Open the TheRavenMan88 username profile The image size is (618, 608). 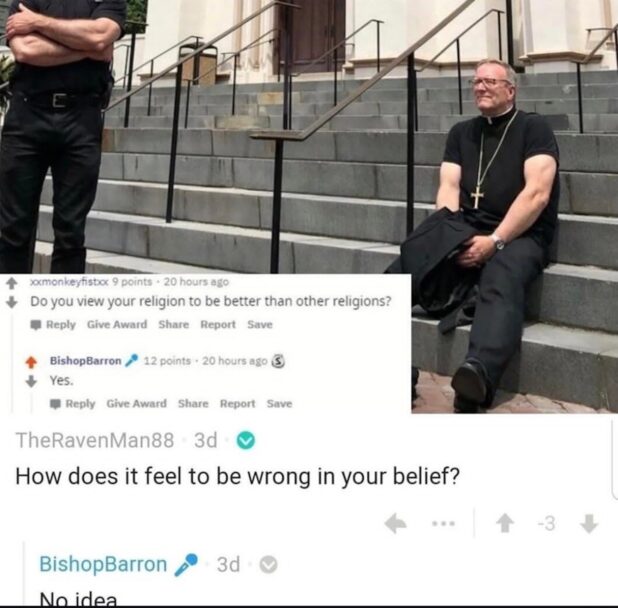click(95, 440)
